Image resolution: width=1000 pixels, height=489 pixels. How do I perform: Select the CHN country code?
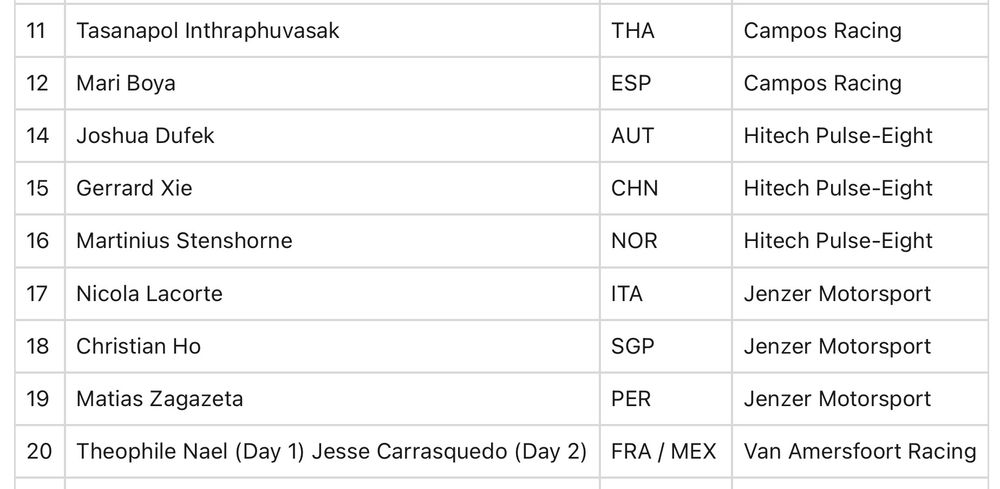click(634, 188)
